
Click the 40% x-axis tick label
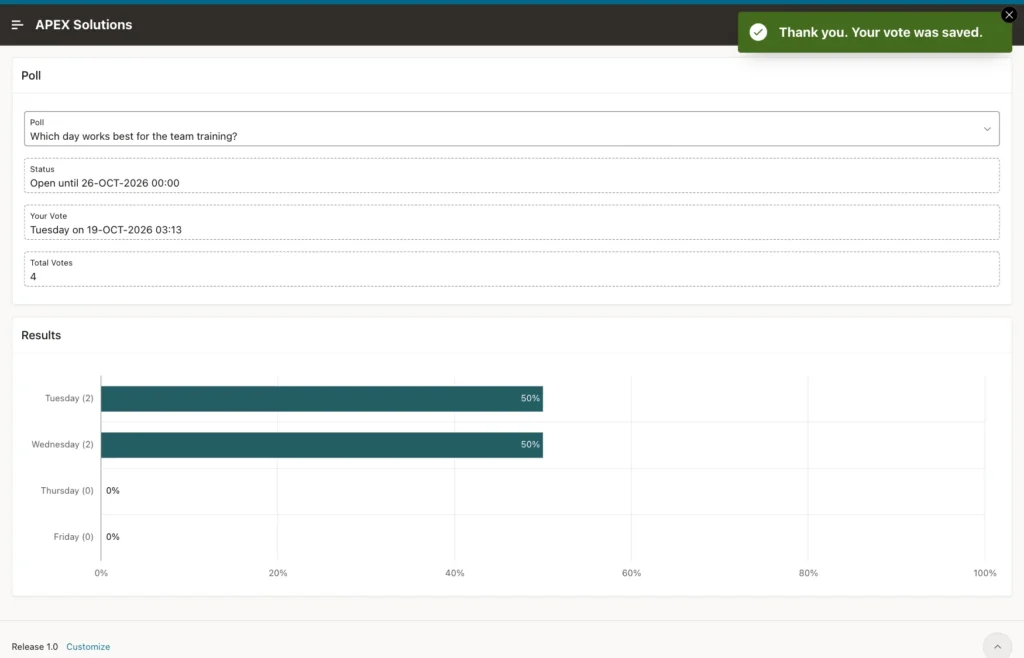pyautogui.click(x=455, y=573)
